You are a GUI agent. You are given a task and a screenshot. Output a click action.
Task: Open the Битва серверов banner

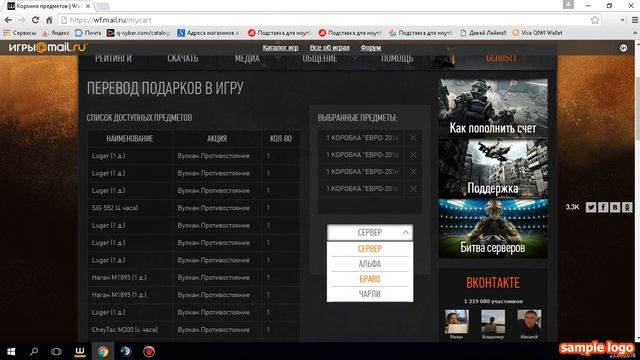(x=493, y=229)
